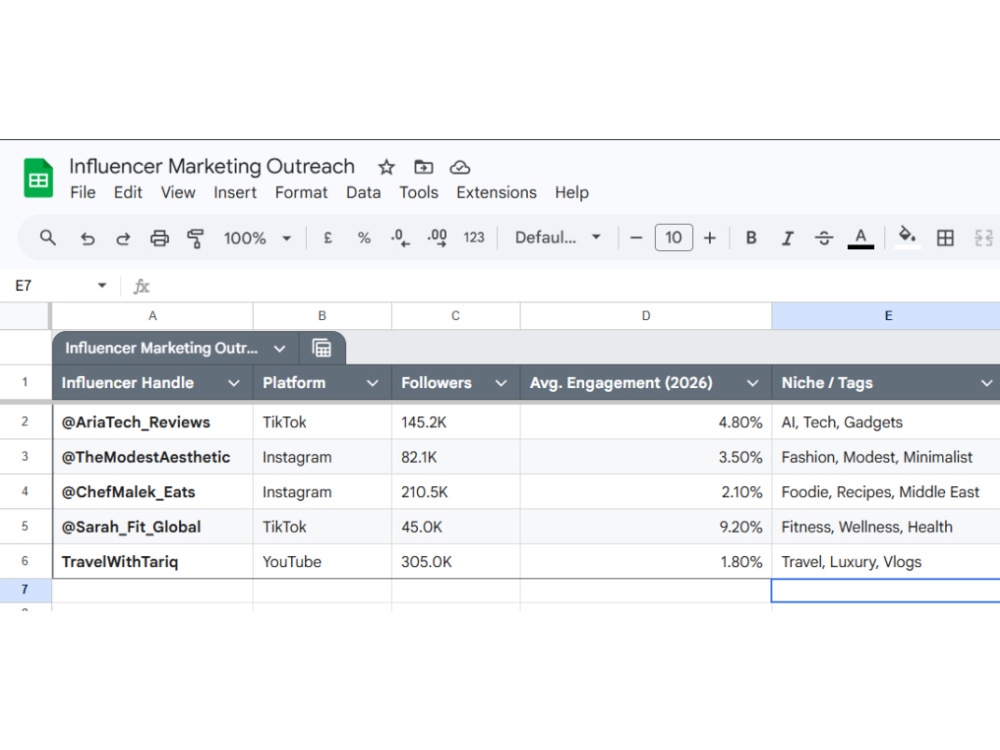Click the format as percent button
The width and height of the screenshot is (1000, 750).
(x=364, y=238)
